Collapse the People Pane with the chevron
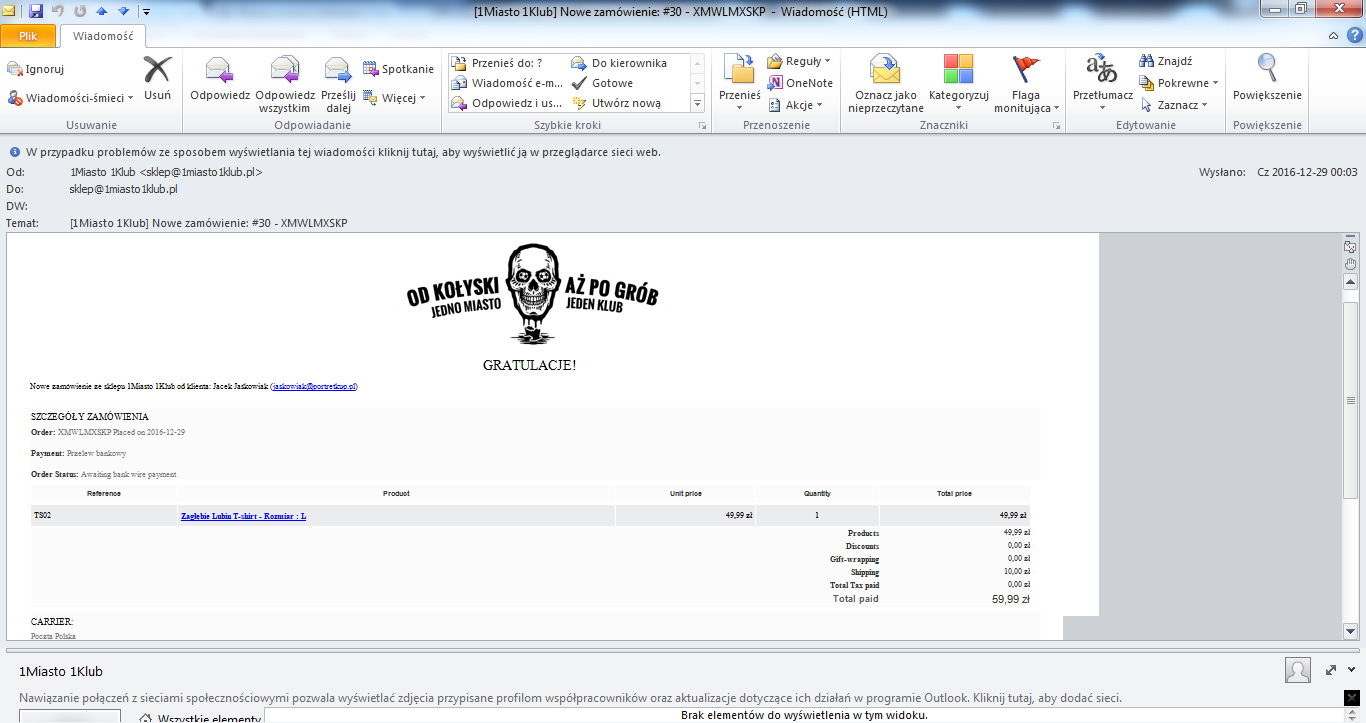The height and width of the screenshot is (723, 1366). tap(1352, 670)
